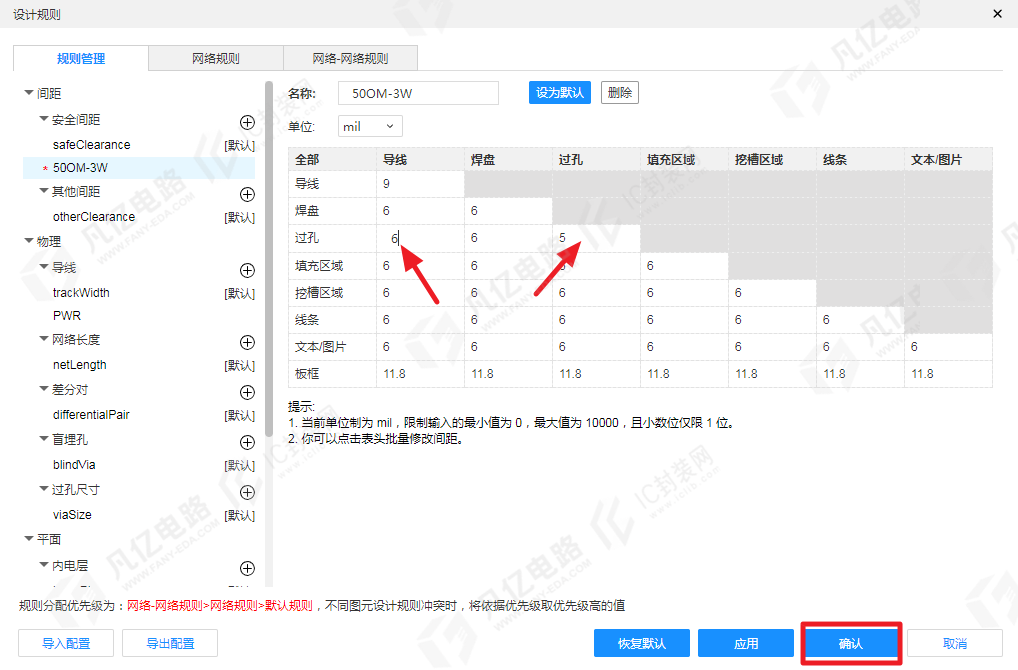Select the netLength rule
The image size is (1018, 670).
click(79, 365)
